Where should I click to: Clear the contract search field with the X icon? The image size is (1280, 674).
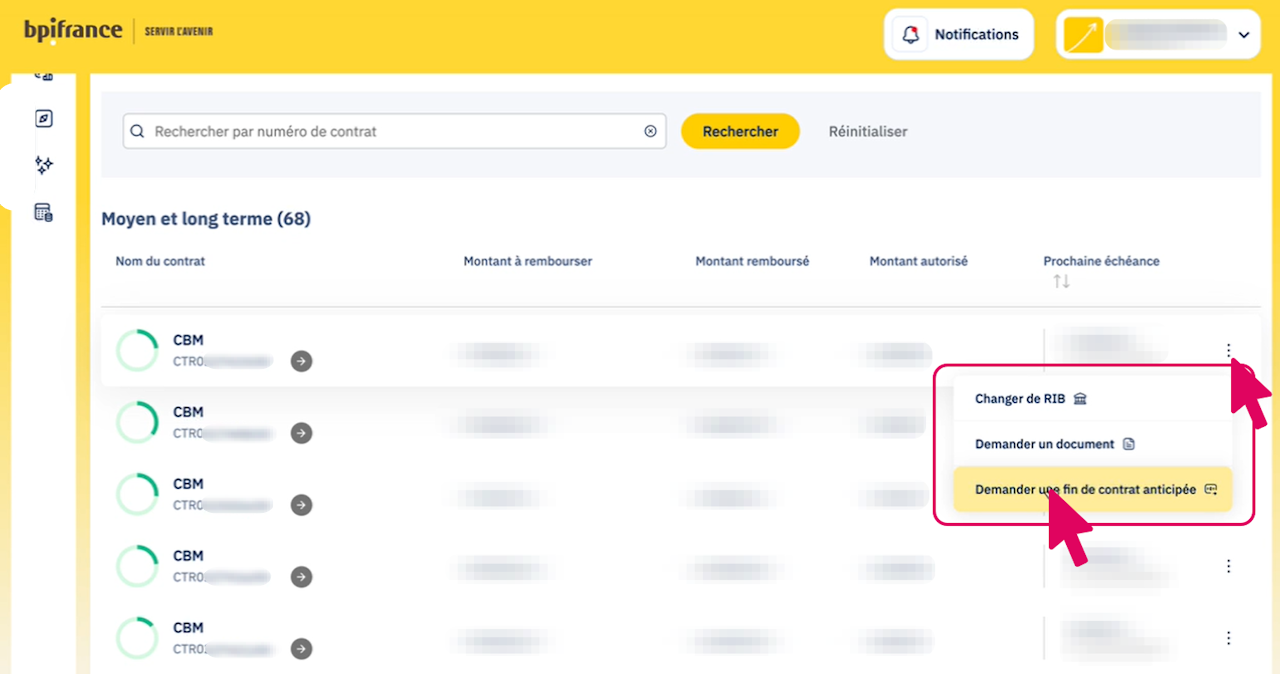pyautogui.click(x=650, y=131)
